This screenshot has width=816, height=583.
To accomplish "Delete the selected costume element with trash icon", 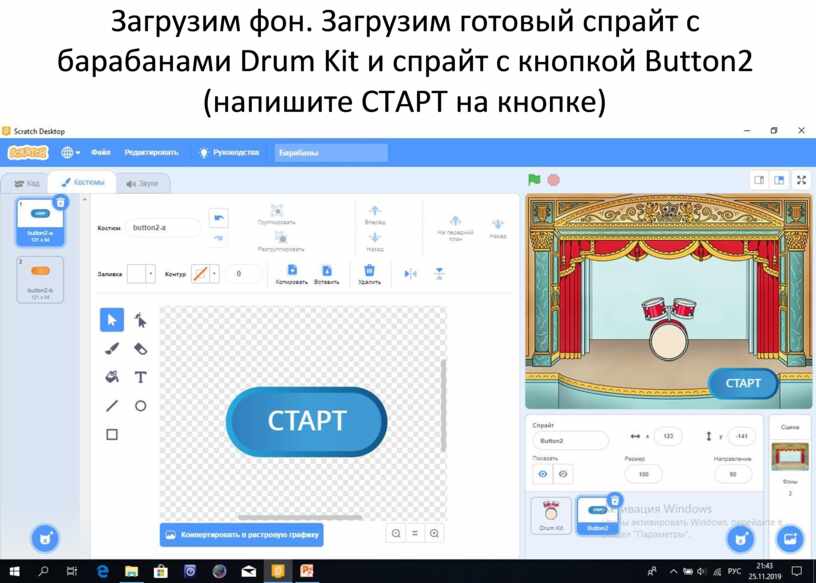I will point(369,273).
